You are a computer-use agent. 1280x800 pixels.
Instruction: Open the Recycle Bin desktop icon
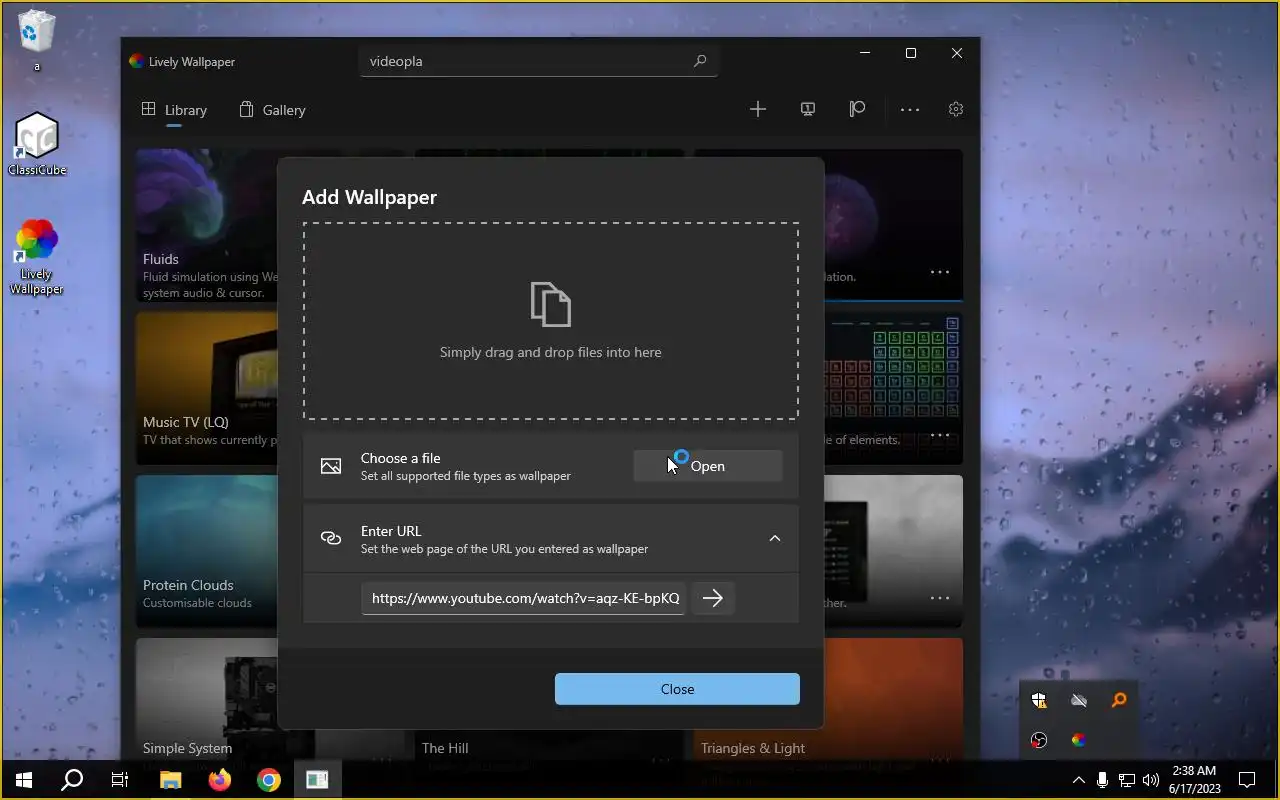click(37, 40)
